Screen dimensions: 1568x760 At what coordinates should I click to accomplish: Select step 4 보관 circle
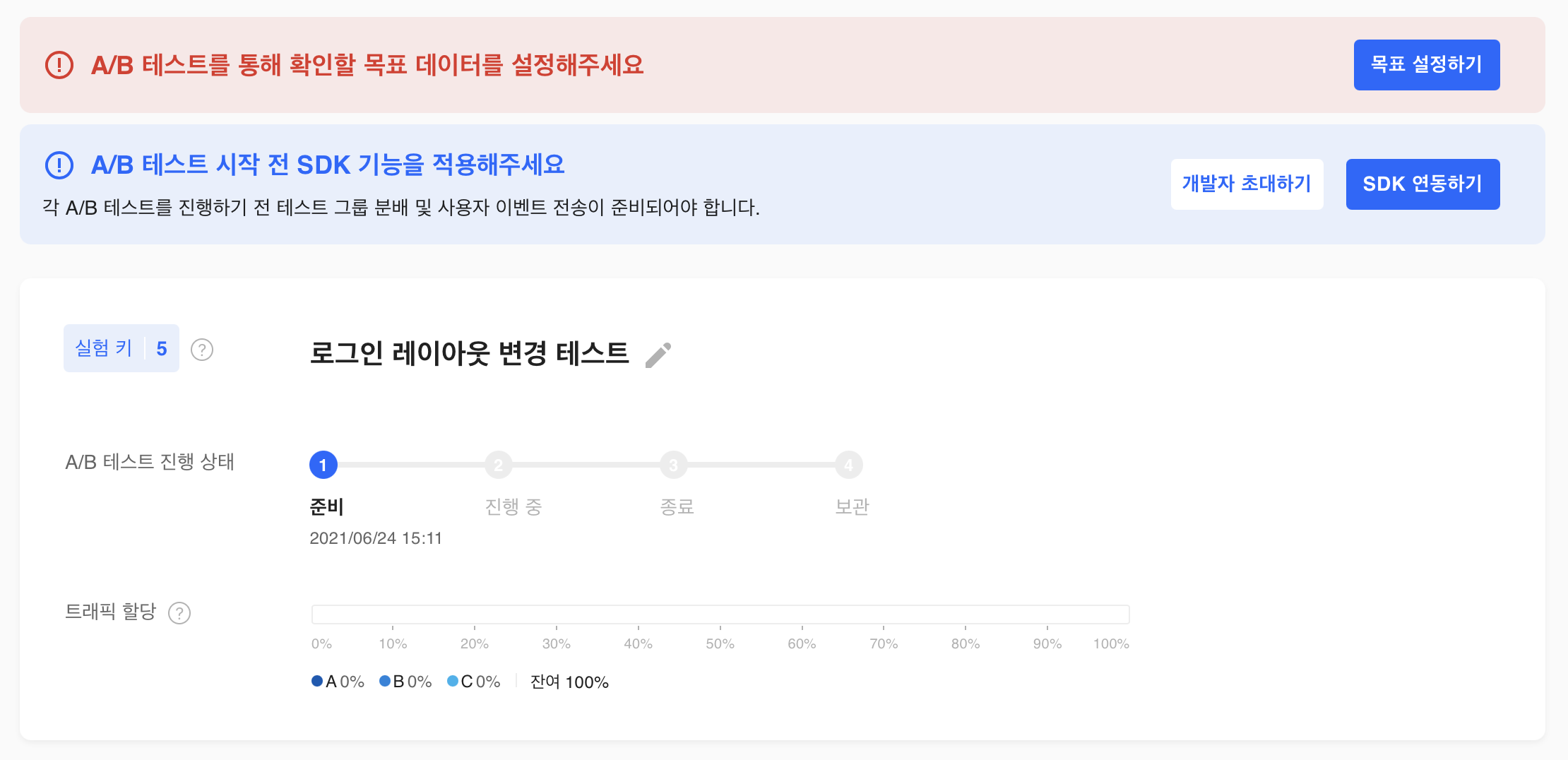coord(849,465)
